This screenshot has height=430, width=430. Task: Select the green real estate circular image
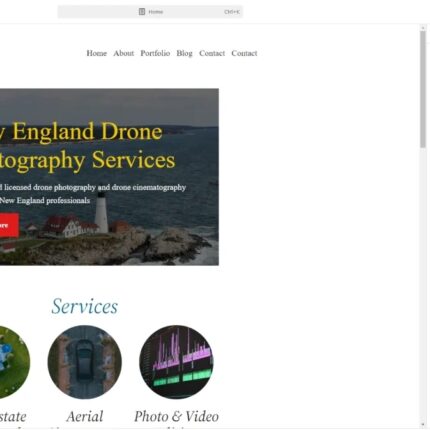[15, 362]
